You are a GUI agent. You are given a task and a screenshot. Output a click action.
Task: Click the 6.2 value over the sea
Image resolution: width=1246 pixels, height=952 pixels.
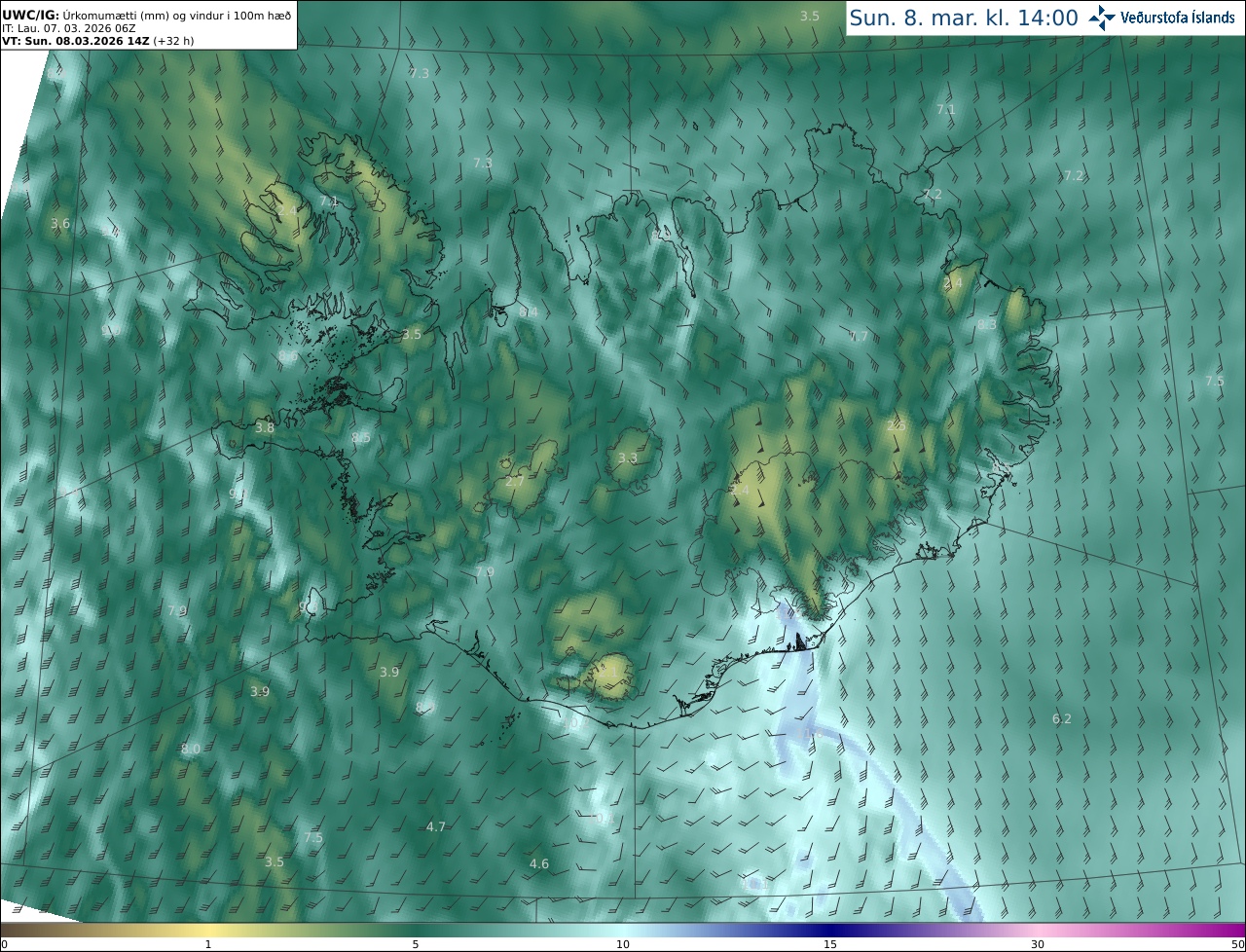(x=1062, y=718)
